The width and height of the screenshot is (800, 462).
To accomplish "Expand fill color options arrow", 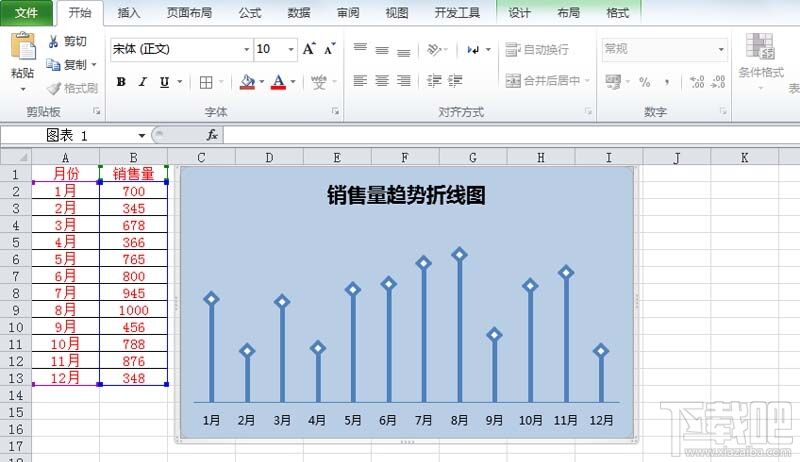I will tap(262, 82).
